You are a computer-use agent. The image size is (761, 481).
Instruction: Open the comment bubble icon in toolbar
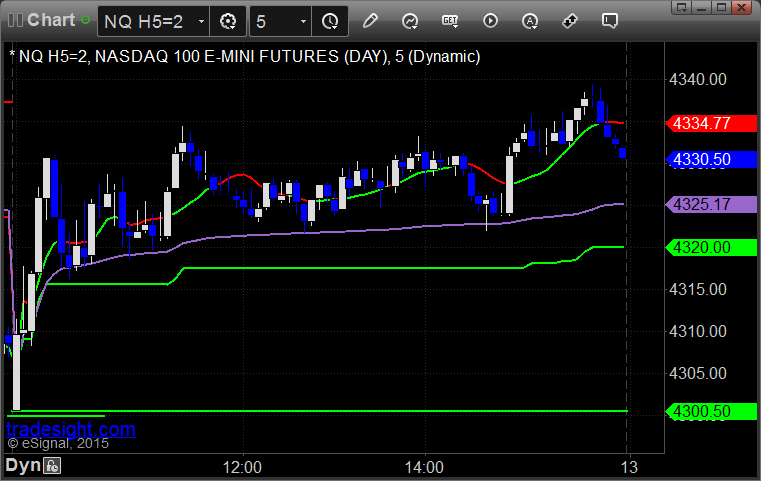tap(610, 21)
